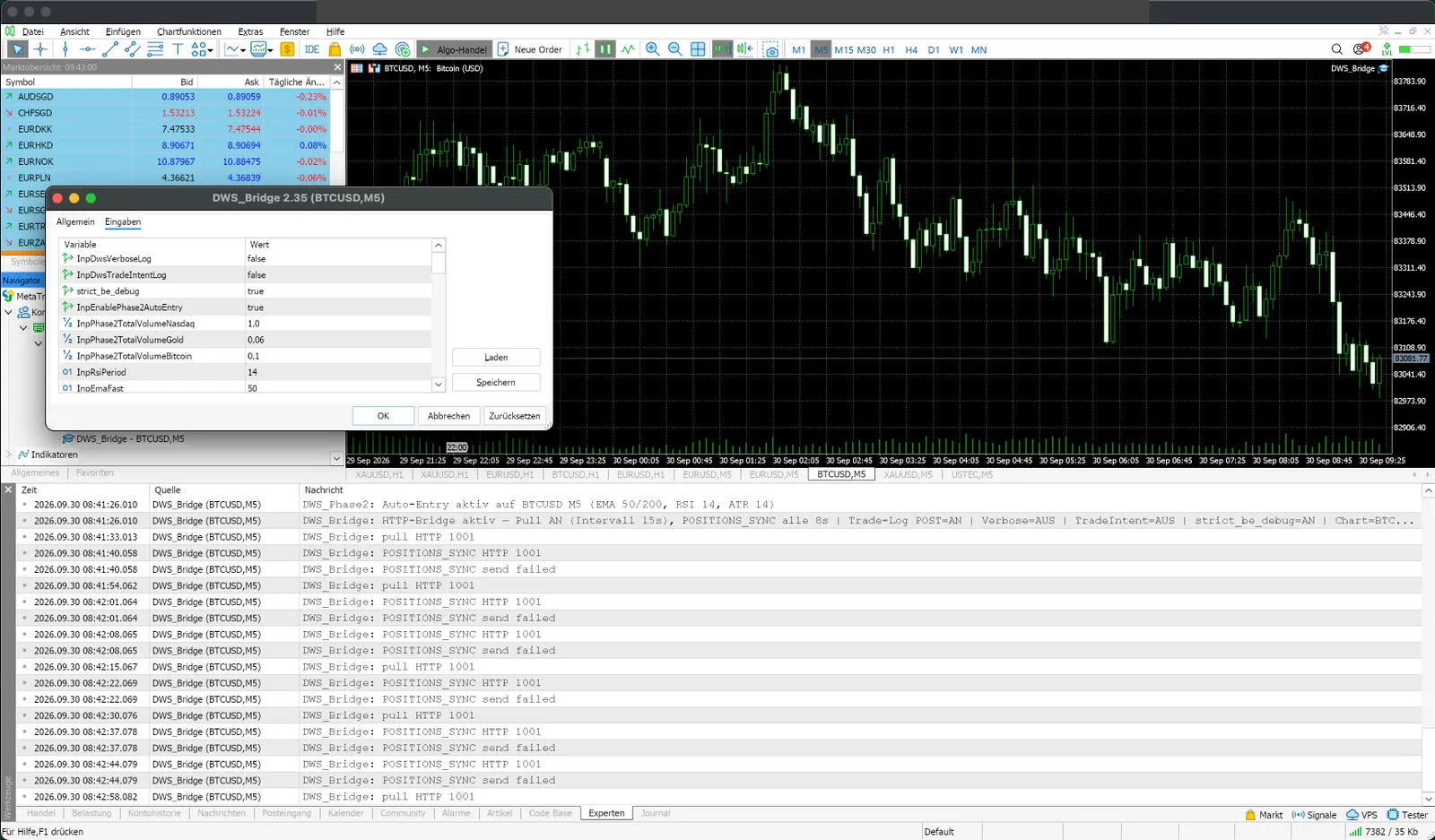Select the crosshair cursor tool
The image size is (1435, 840).
[x=40, y=49]
